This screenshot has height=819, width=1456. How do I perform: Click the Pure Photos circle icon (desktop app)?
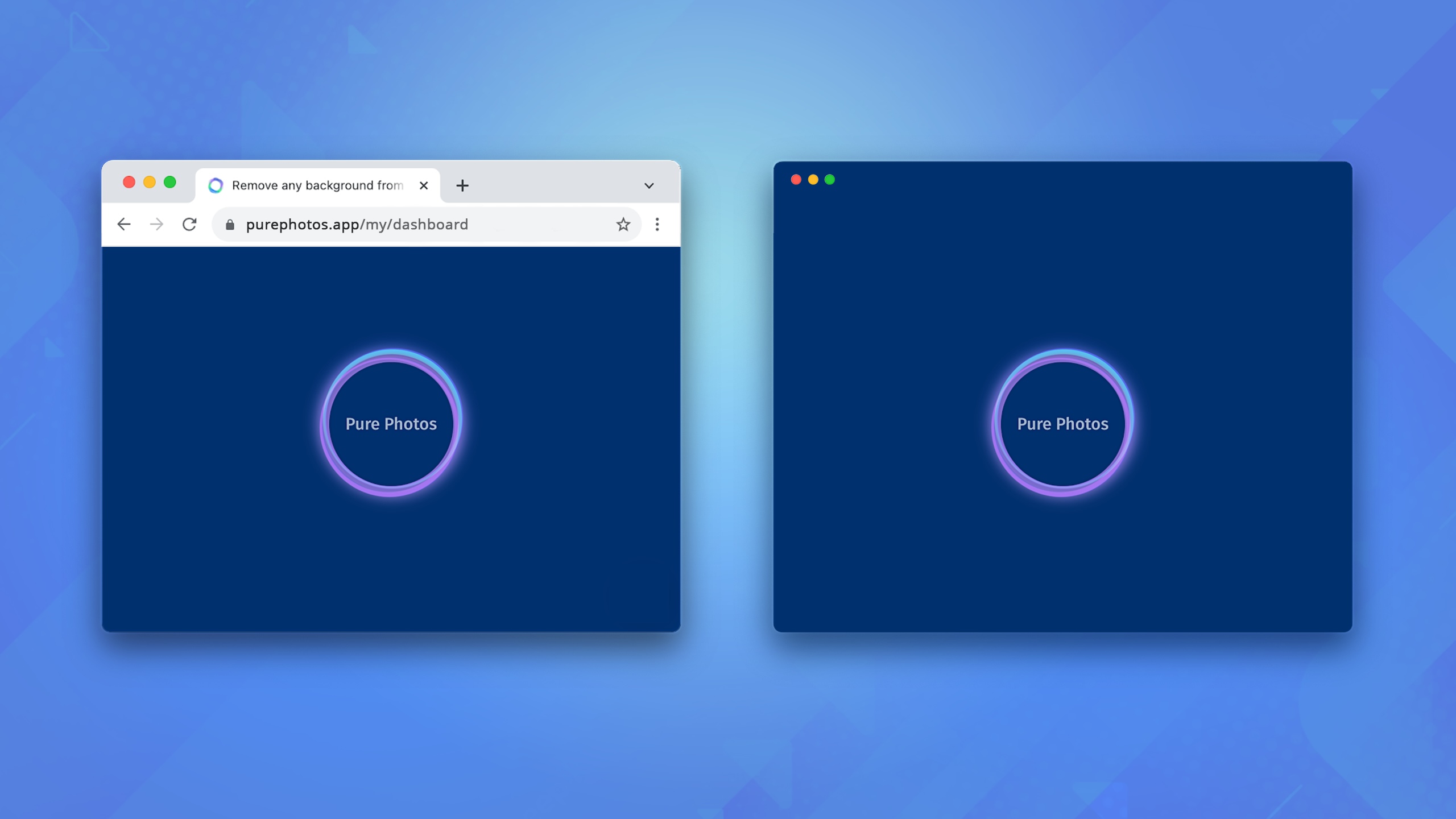click(x=1063, y=423)
